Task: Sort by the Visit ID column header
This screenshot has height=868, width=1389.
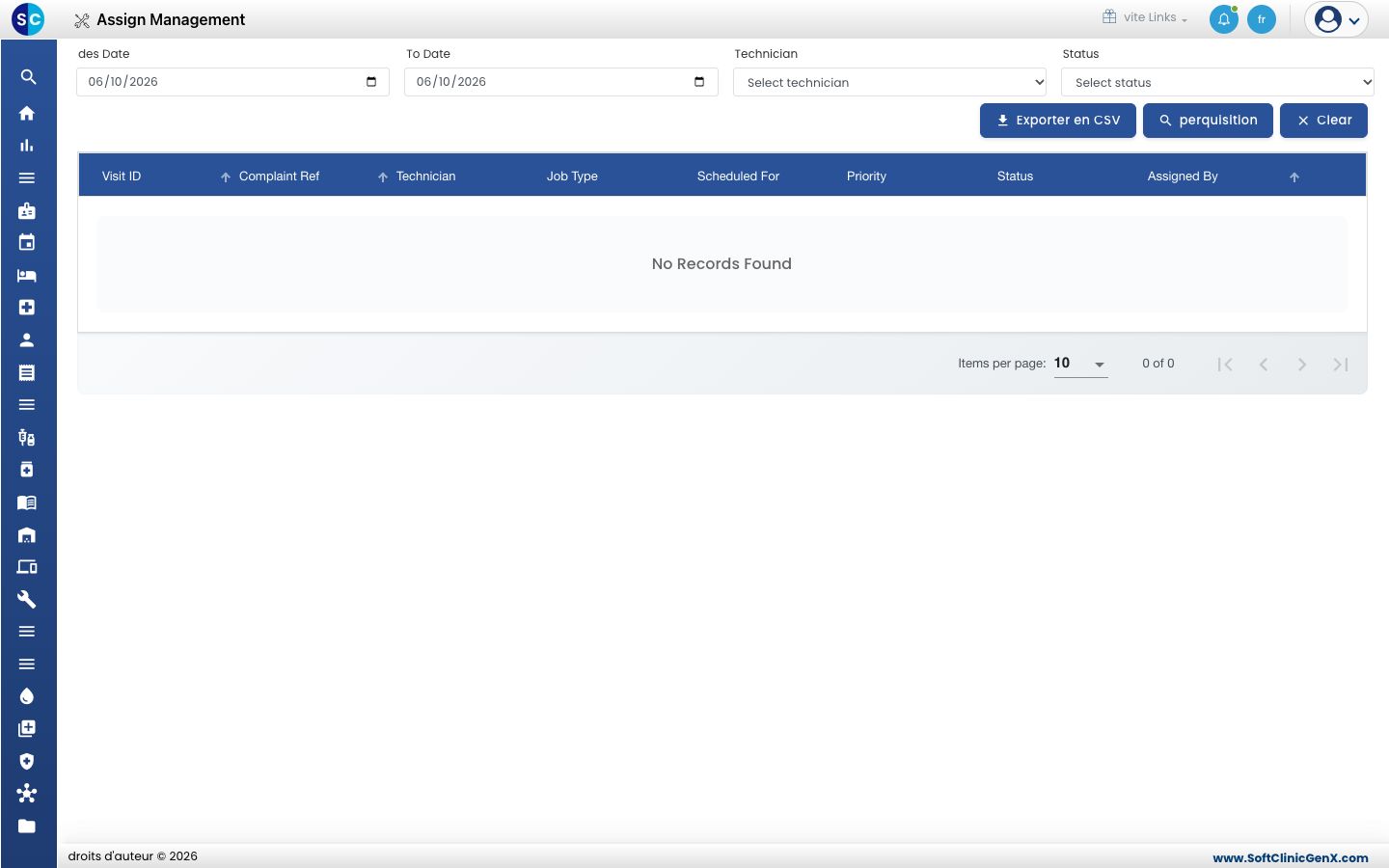Action: 122,176
